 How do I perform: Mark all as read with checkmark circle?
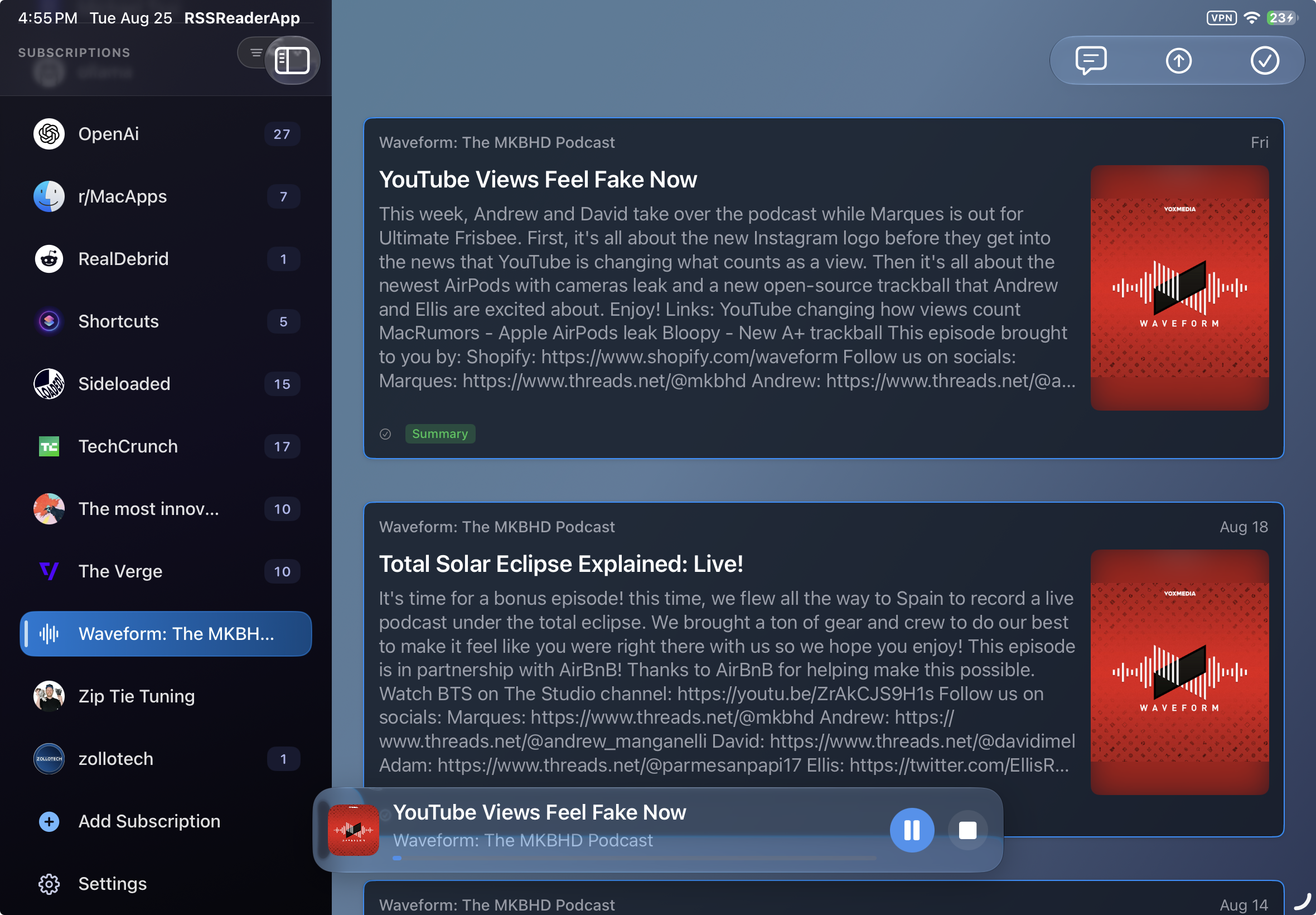[1265, 60]
